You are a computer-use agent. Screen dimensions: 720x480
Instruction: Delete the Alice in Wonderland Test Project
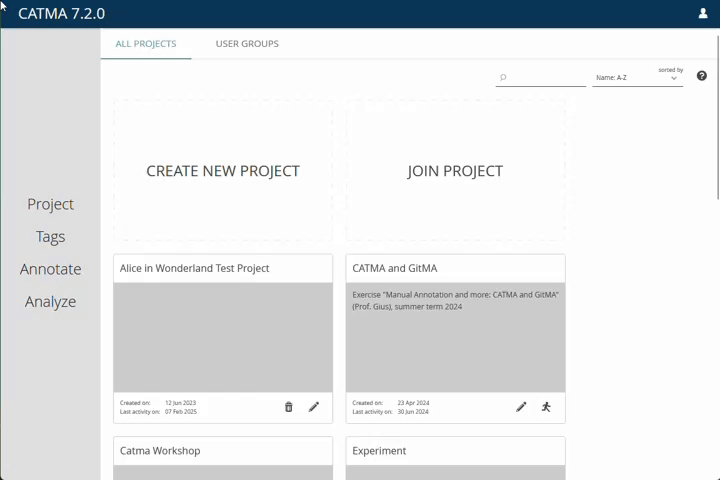pyautogui.click(x=289, y=407)
